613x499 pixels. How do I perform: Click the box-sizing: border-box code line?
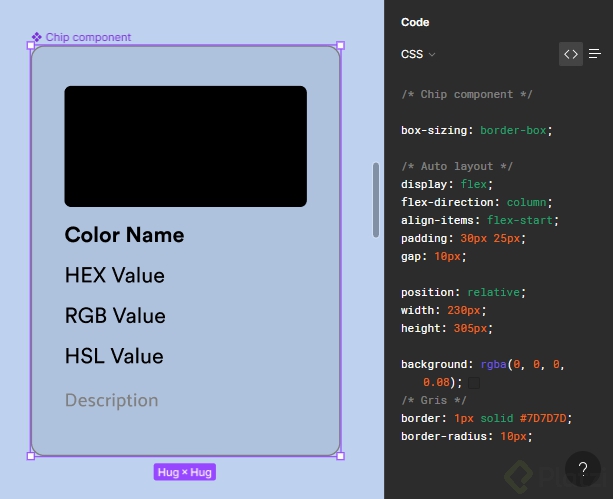477,130
